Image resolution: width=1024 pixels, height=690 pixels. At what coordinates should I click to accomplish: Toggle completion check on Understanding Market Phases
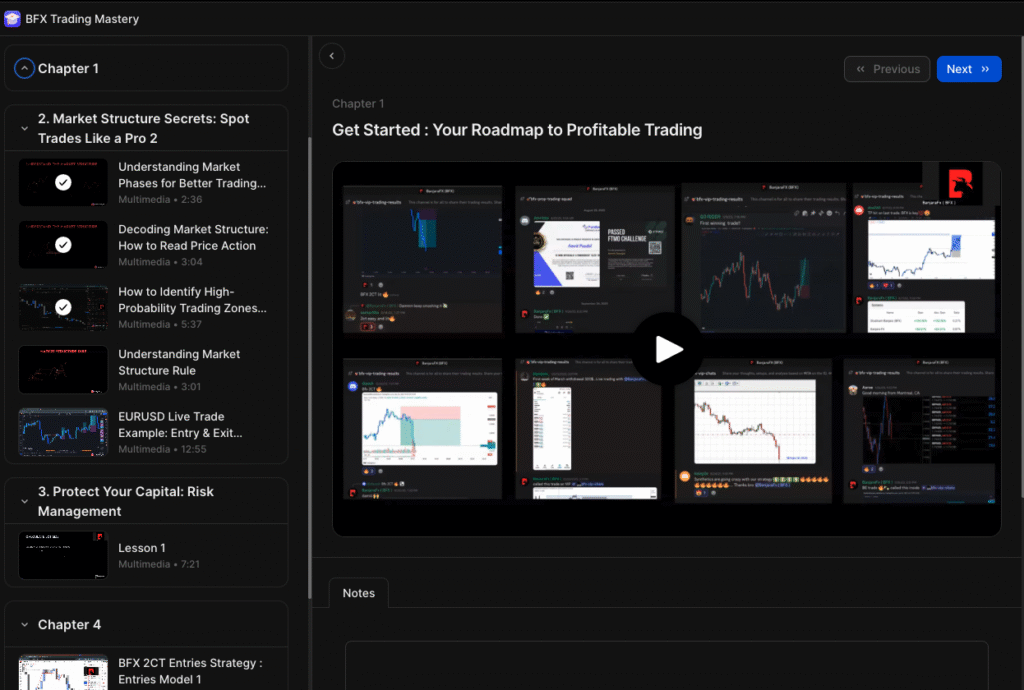coord(63,183)
